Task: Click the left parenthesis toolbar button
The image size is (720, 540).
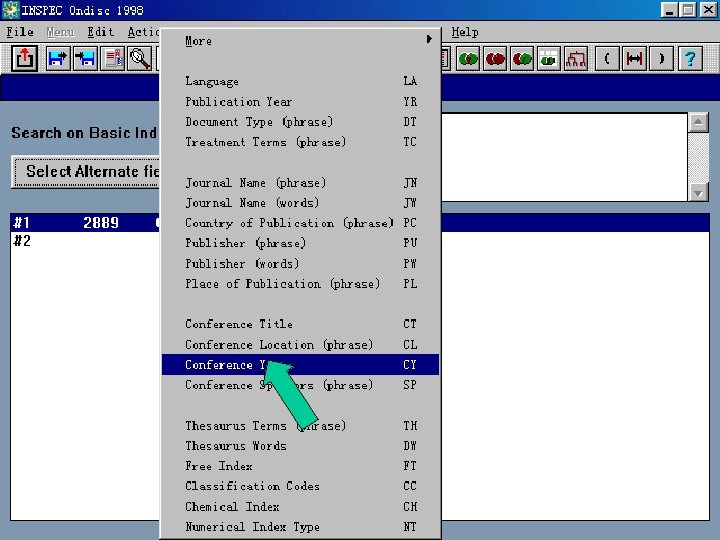Action: pyautogui.click(x=607, y=58)
